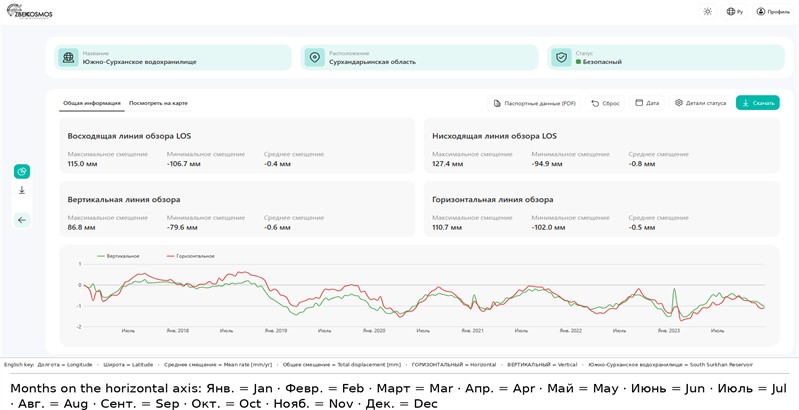Open Паспортные данные (PDF)

pos(534,103)
